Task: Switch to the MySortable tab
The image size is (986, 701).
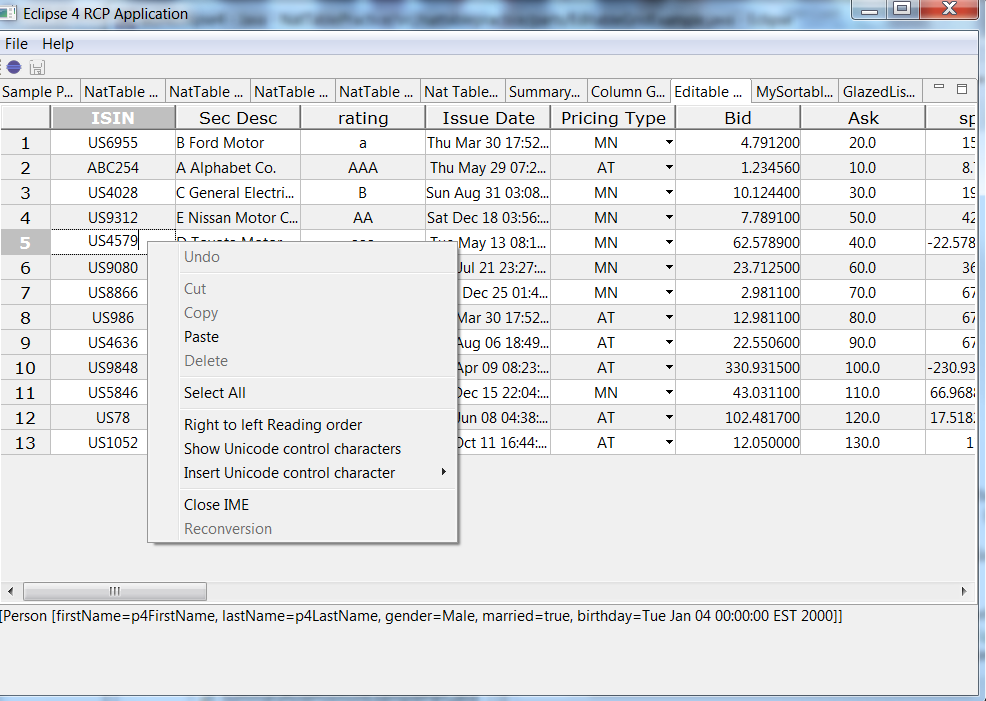Action: (794, 92)
